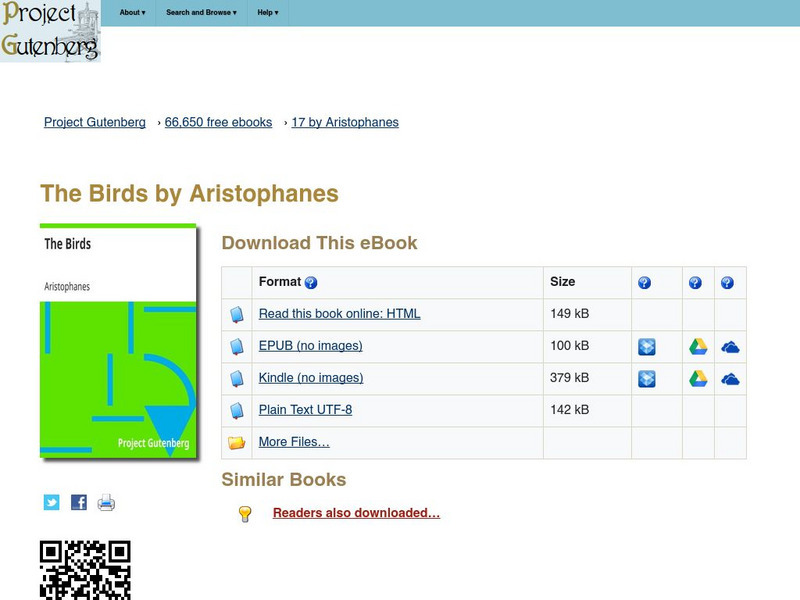This screenshot has height=600, width=800.
Task: Click the Similar Books heading
Action: tap(284, 480)
